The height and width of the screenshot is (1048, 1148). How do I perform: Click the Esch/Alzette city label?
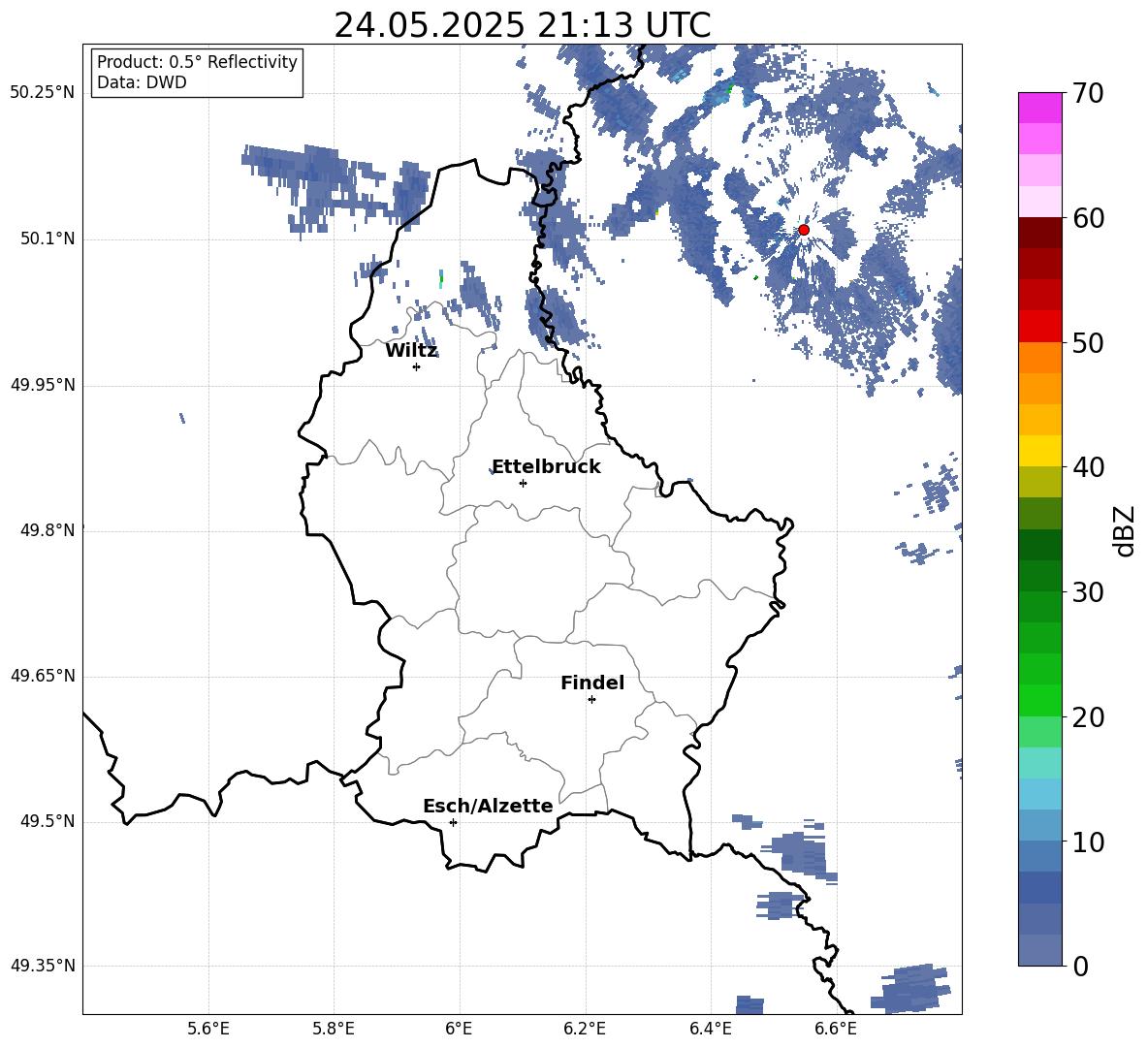click(x=488, y=806)
